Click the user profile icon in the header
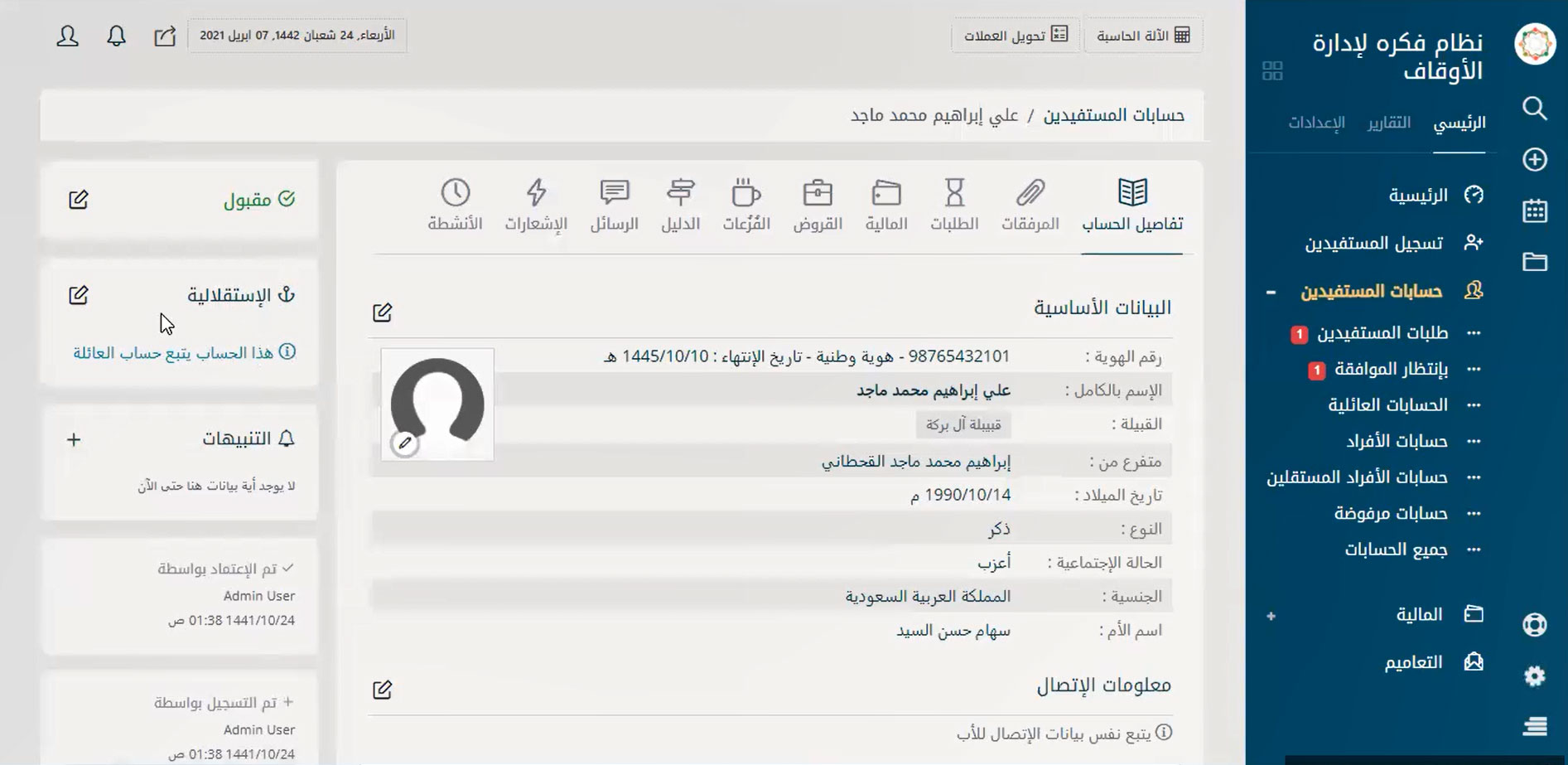Screen dimensions: 1568x765 coord(67,36)
